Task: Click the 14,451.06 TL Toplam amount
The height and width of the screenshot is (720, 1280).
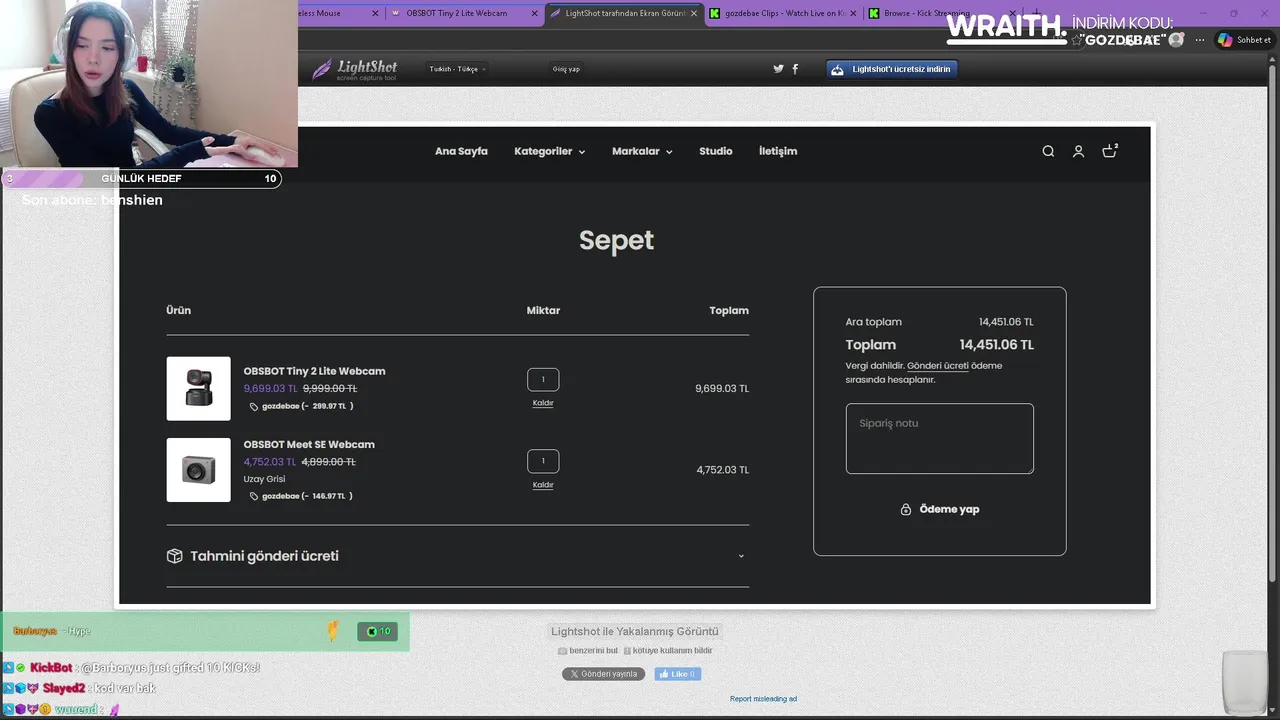Action: click(x=996, y=345)
